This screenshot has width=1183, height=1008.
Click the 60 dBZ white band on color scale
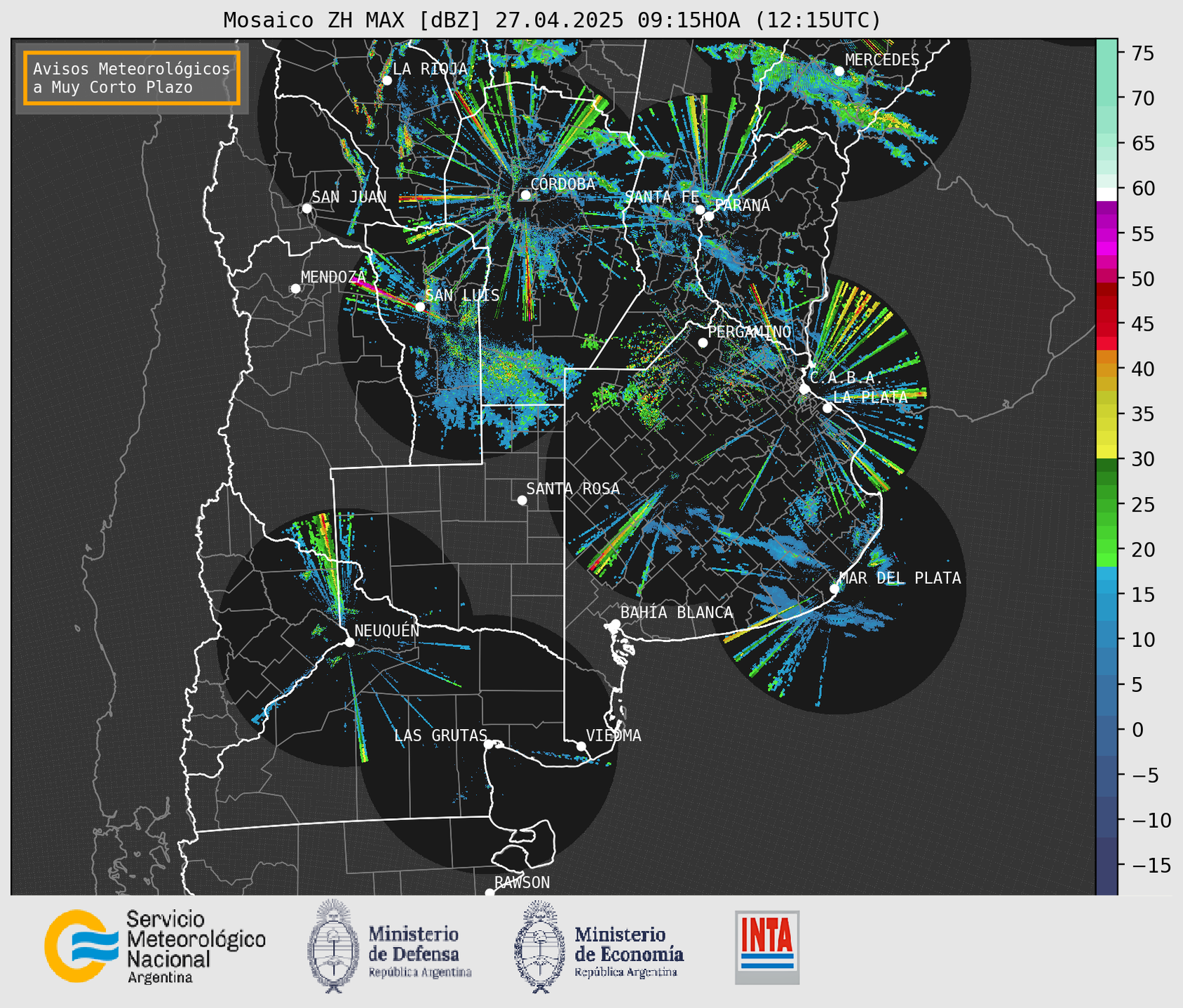(1107, 193)
